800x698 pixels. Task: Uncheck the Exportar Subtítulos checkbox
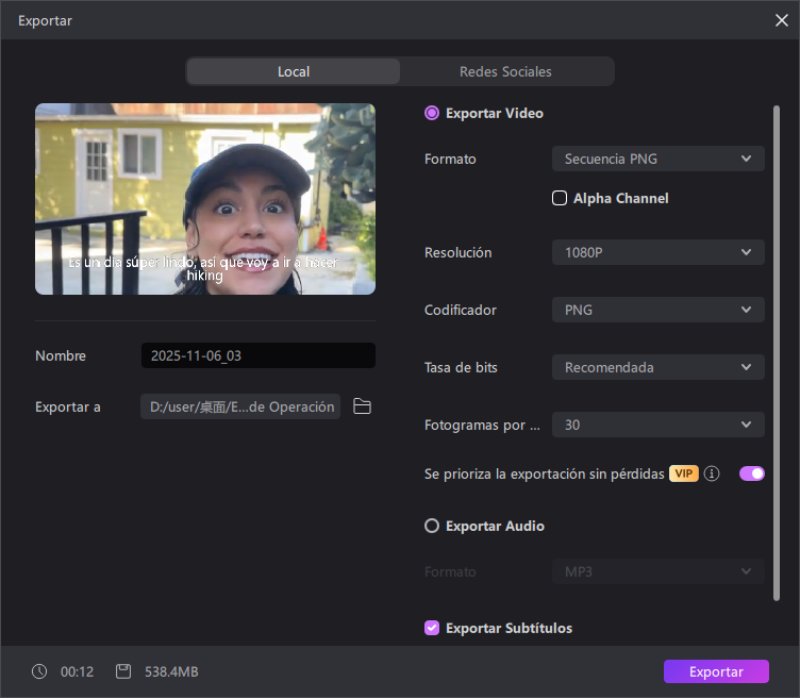tap(432, 628)
